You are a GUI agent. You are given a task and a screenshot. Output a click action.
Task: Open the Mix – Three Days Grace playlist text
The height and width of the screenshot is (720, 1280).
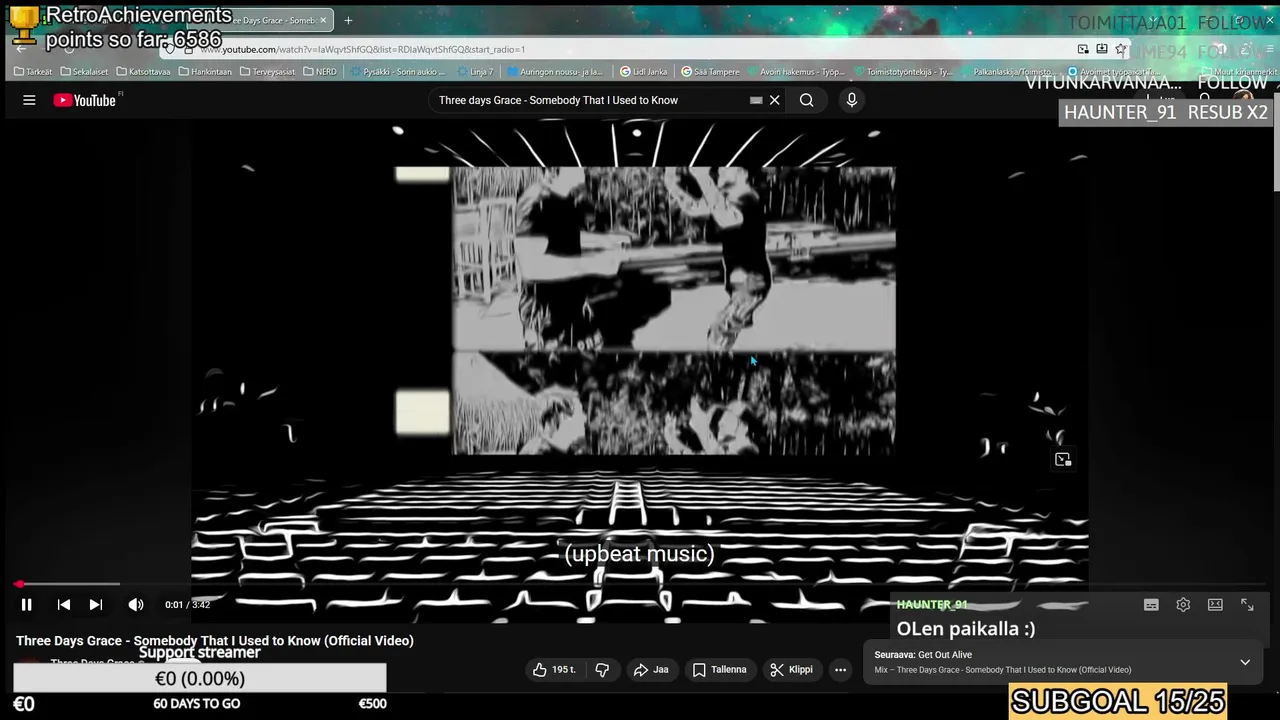click(1003, 670)
